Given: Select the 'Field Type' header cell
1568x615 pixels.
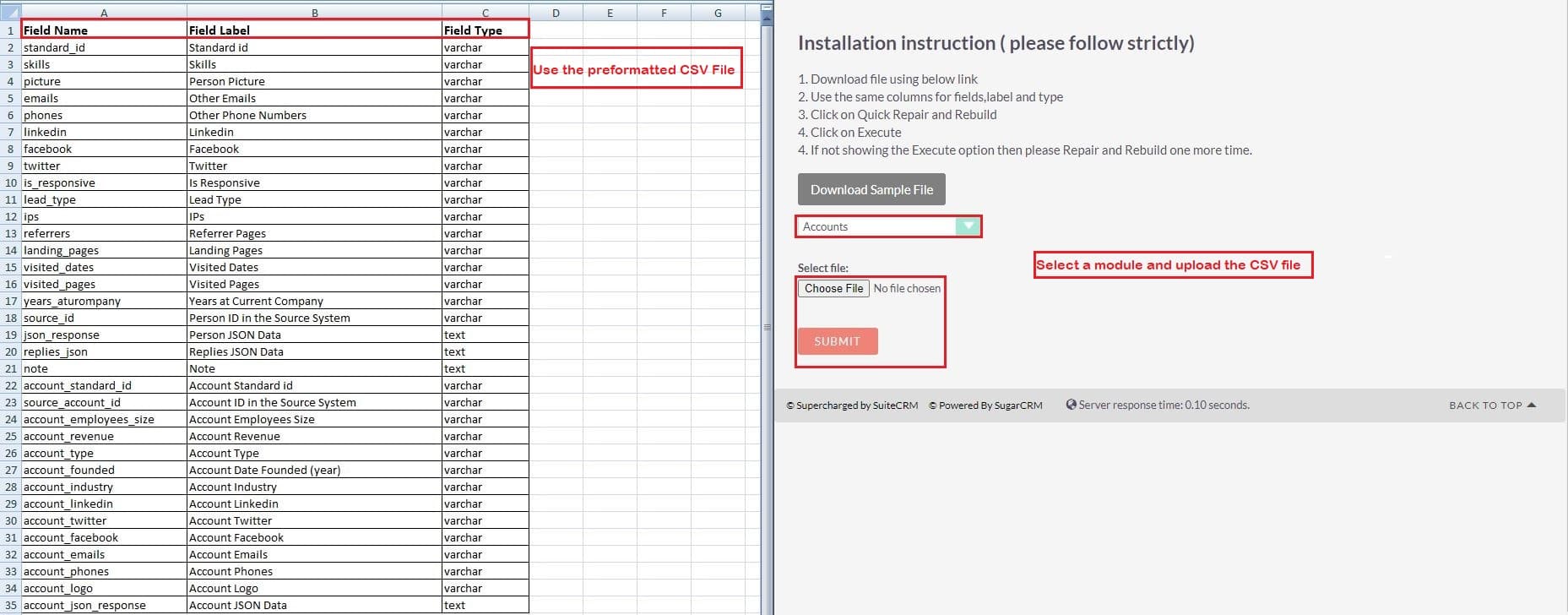Looking at the screenshot, I should [486, 30].
